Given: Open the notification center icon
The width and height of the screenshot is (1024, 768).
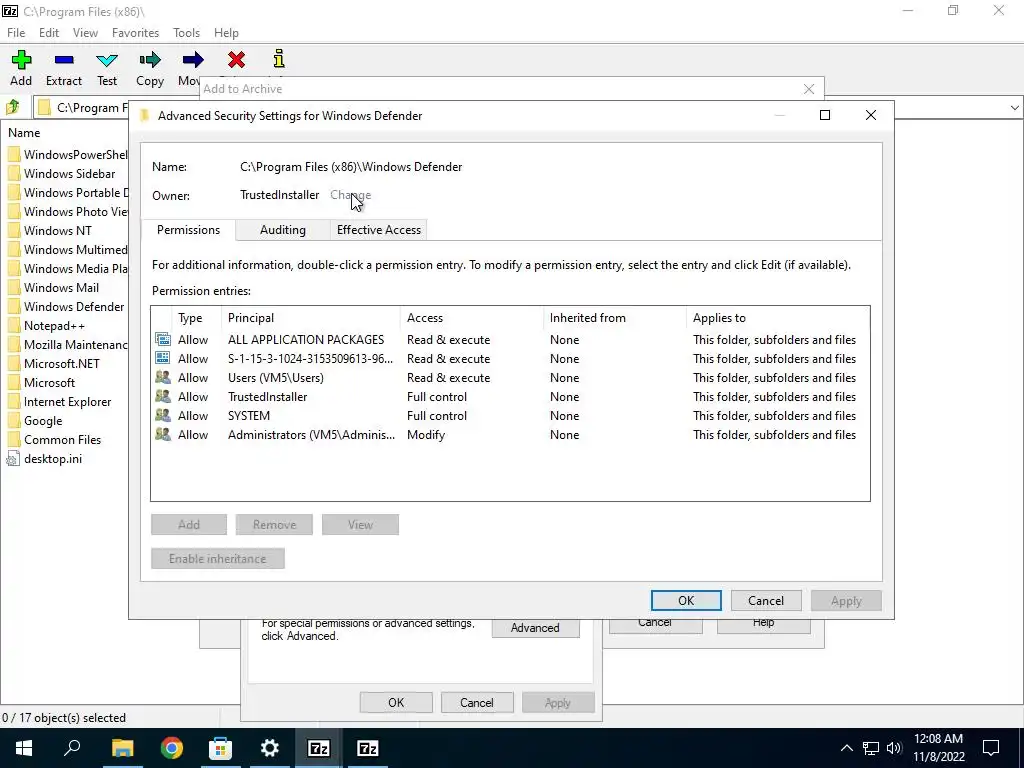Looking at the screenshot, I should (991, 748).
